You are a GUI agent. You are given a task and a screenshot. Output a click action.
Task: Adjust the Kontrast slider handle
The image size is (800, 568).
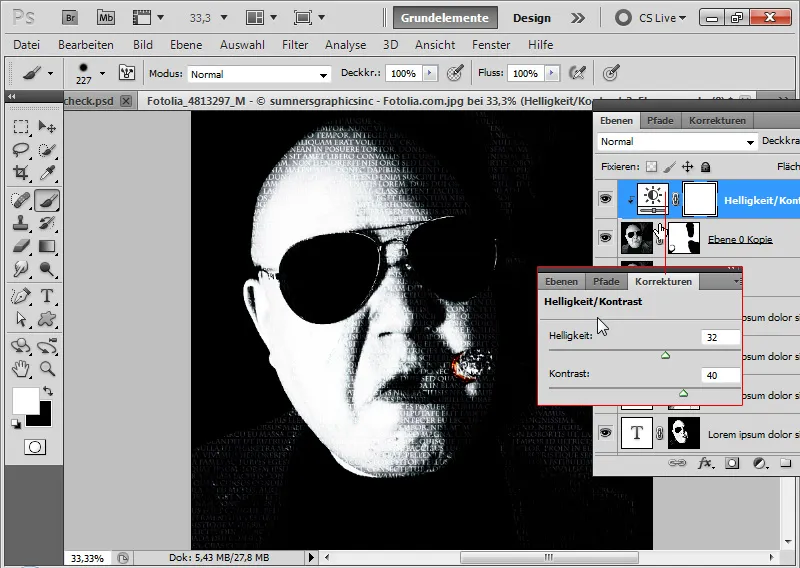[683, 393]
